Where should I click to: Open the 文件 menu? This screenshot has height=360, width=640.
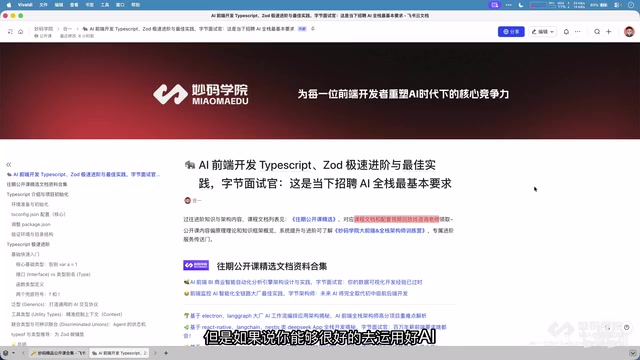pyautogui.click(x=43, y=5)
